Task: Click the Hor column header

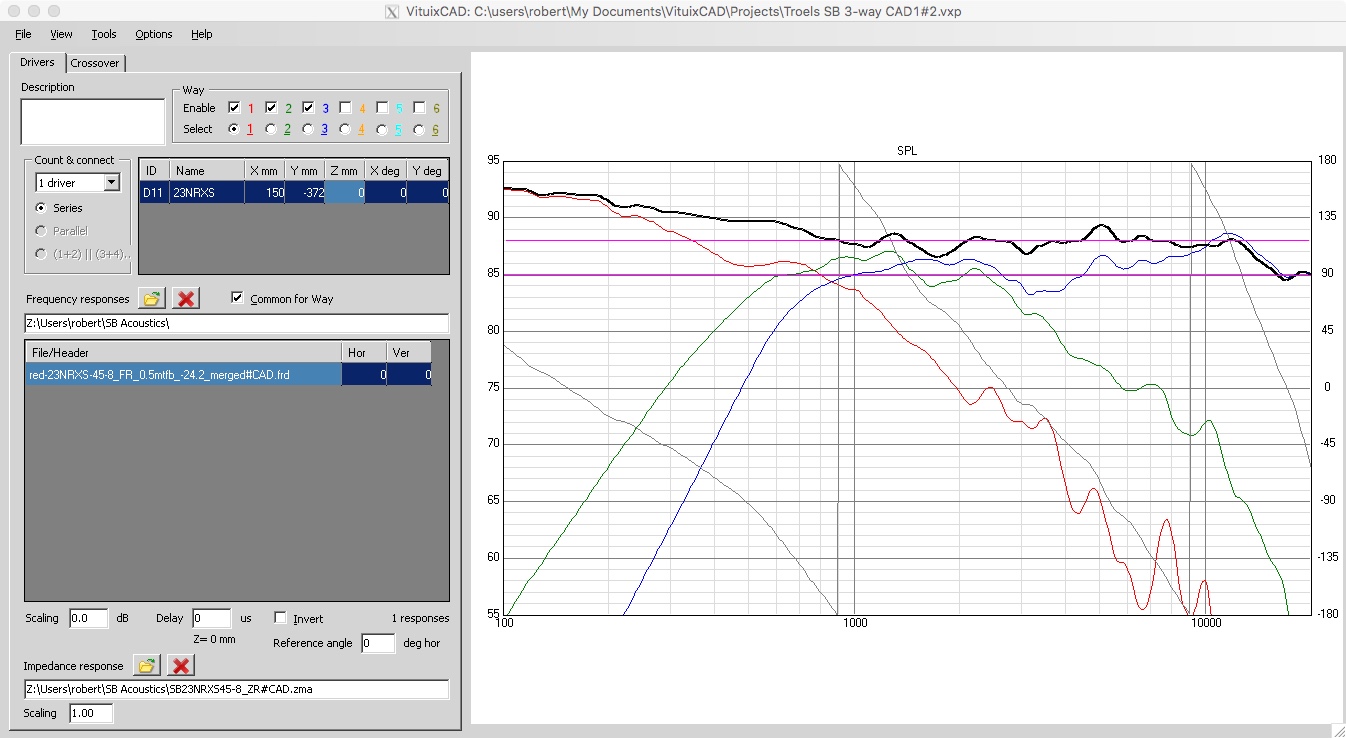Action: coord(364,352)
